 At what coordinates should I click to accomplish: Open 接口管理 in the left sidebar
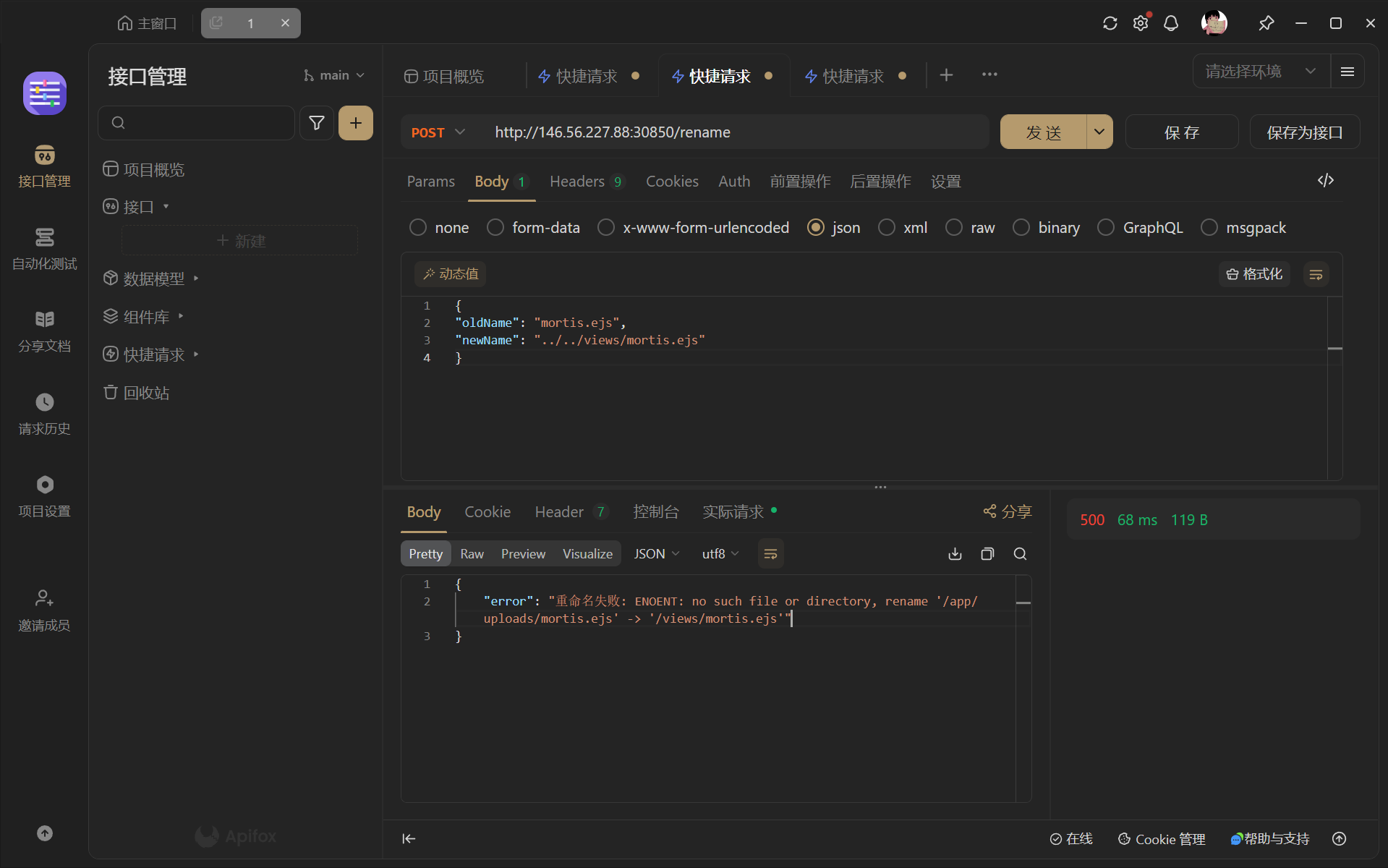pos(44,166)
